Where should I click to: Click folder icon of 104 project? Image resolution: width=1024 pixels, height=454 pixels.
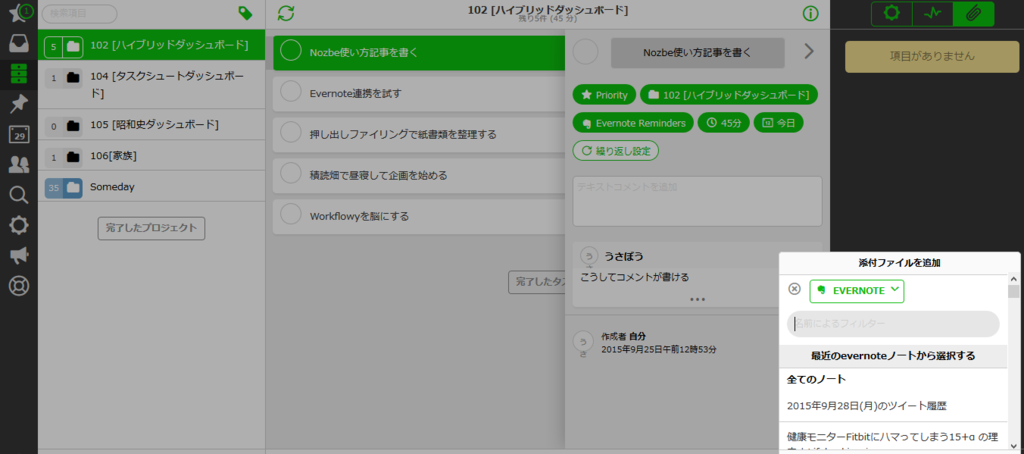73,78
